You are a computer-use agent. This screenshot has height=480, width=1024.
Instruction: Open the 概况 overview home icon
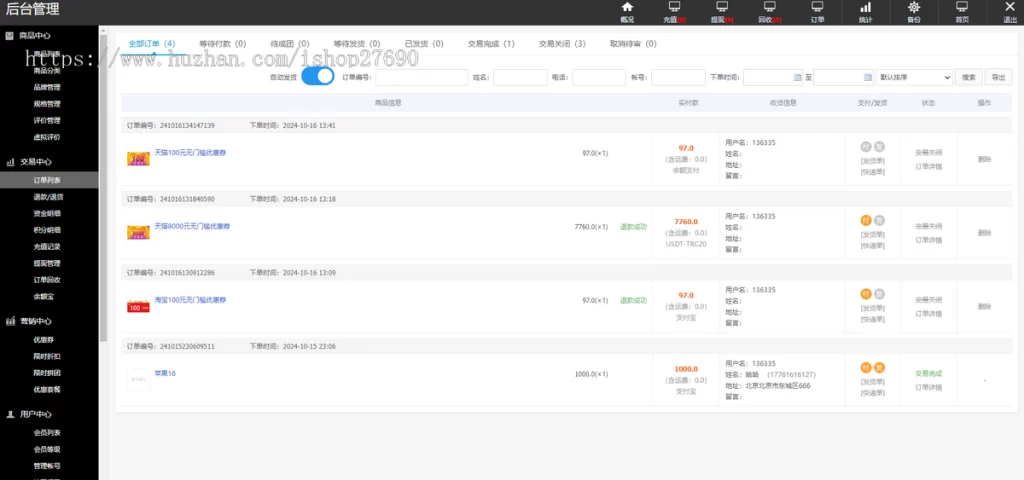627,8
